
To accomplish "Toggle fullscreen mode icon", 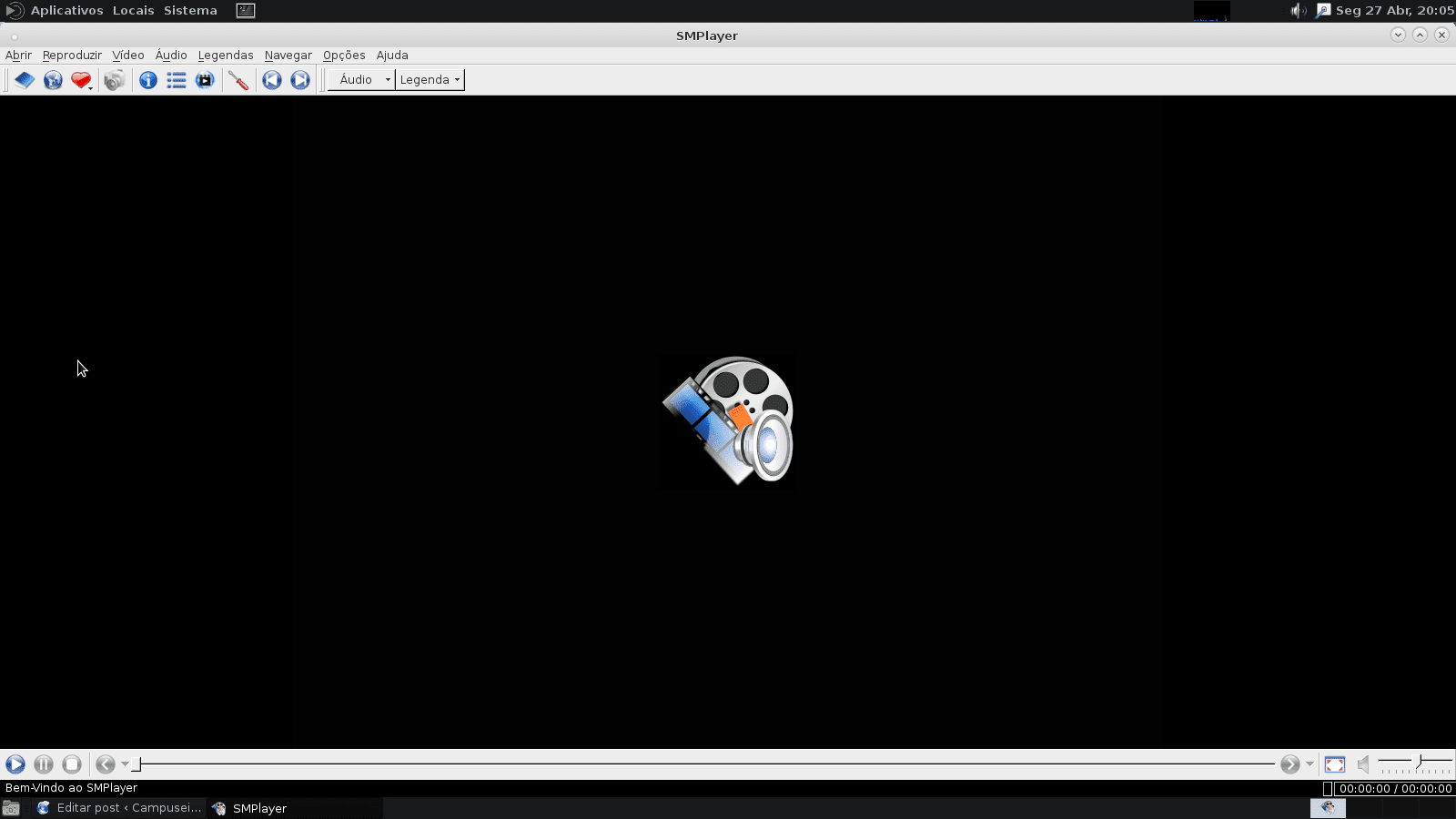I will (x=1335, y=764).
